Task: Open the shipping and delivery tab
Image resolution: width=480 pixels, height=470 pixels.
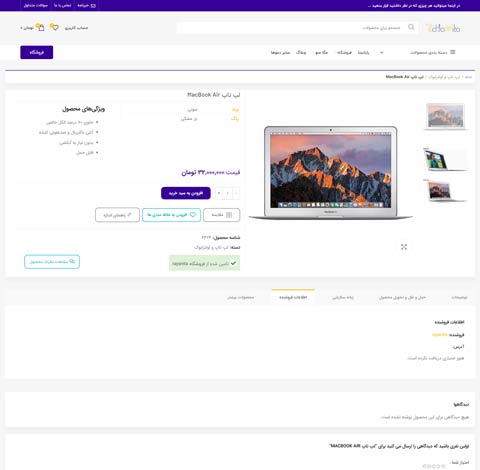Action: point(402,297)
